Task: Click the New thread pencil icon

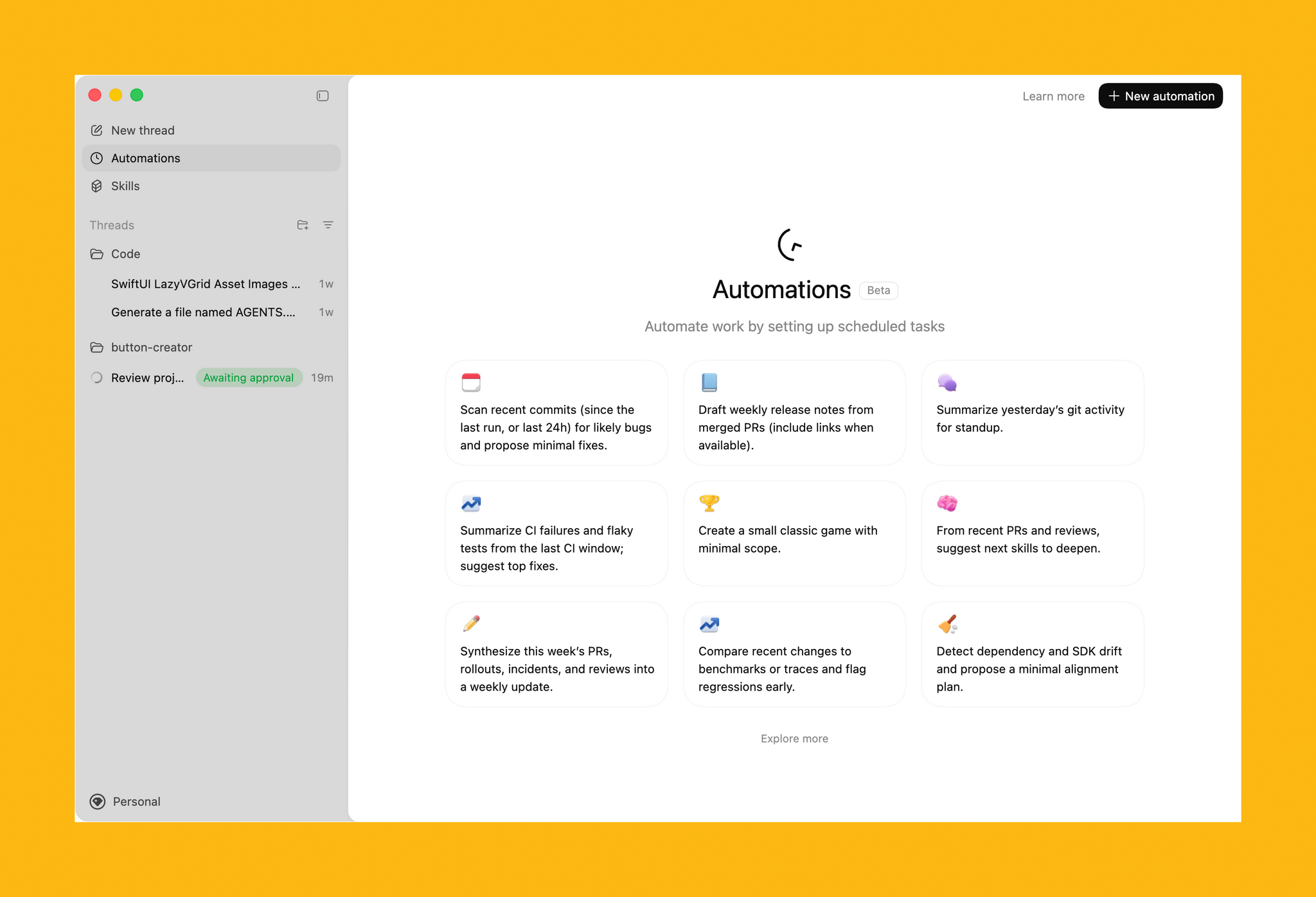Action: click(96, 130)
